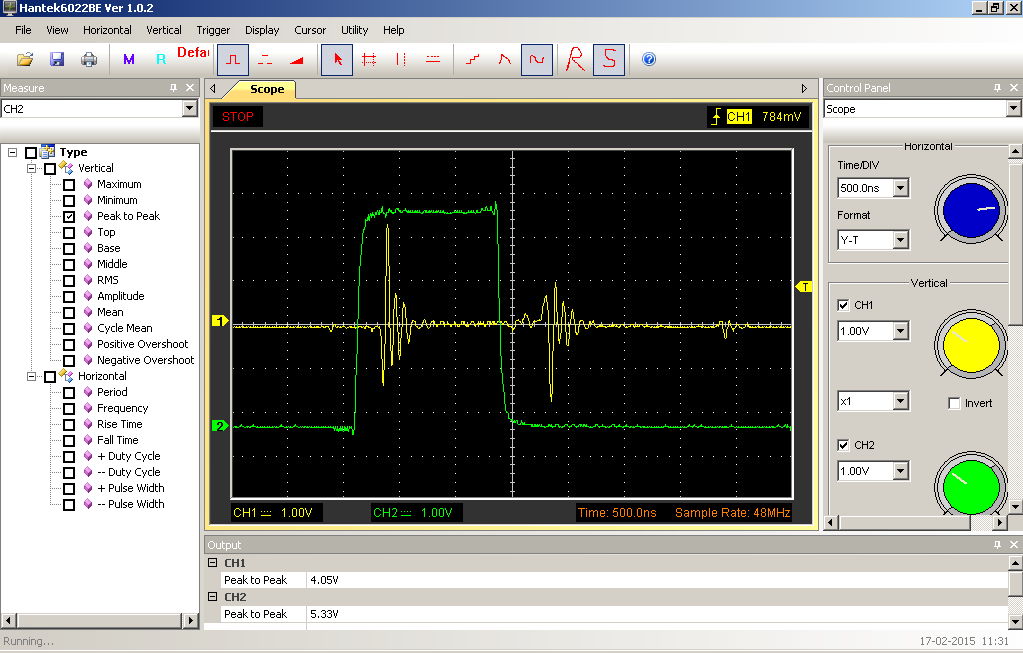This screenshot has height=653, width=1023.
Task: Open the Horizontal menu
Action: click(x=107, y=30)
